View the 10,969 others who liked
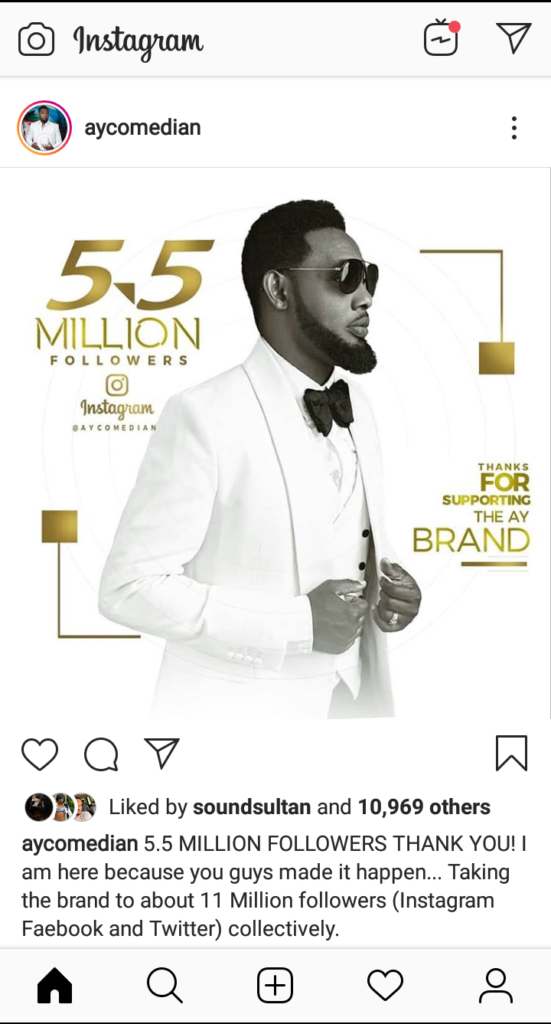Screen dimensions: 551x1024 pos(424,807)
